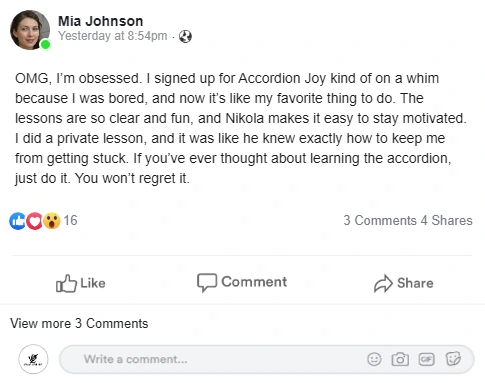Viewport: 485px width, 383px height.
Task: Click the Yesterday at 8:54pm timestamp
Action: tap(113, 36)
